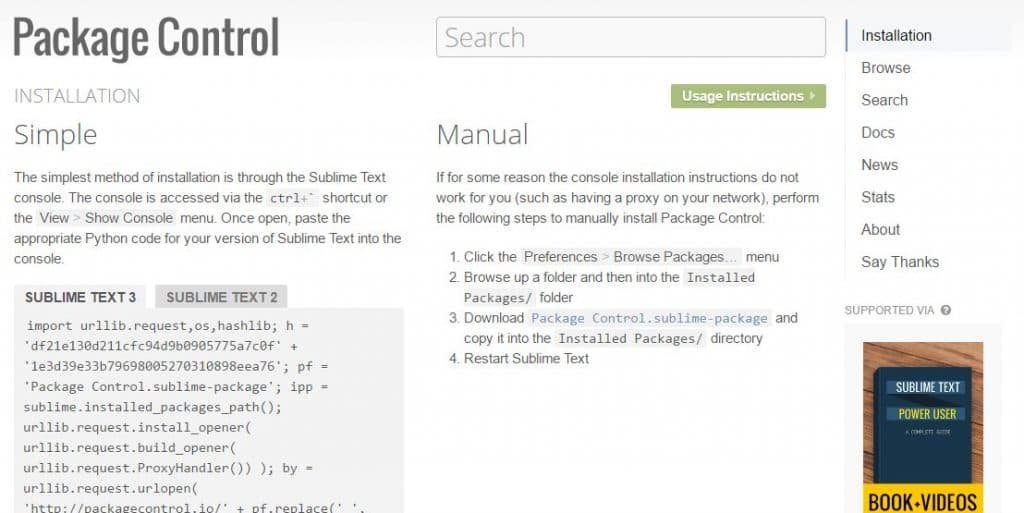Click the arrow on Usage Instructions button

[814, 96]
